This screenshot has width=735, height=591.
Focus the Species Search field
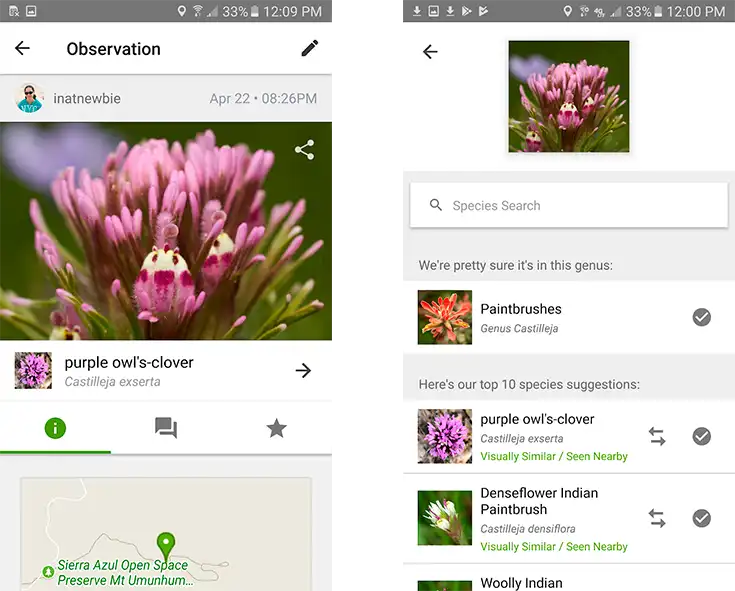569,205
